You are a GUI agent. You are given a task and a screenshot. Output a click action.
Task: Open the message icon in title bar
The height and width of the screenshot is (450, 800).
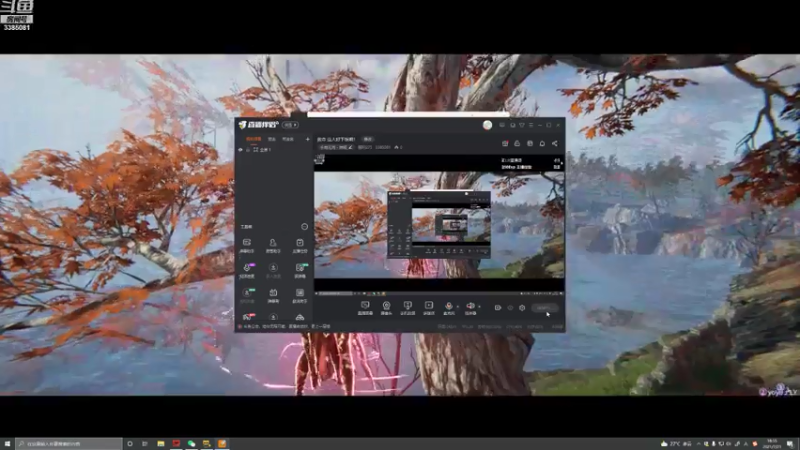503,125
